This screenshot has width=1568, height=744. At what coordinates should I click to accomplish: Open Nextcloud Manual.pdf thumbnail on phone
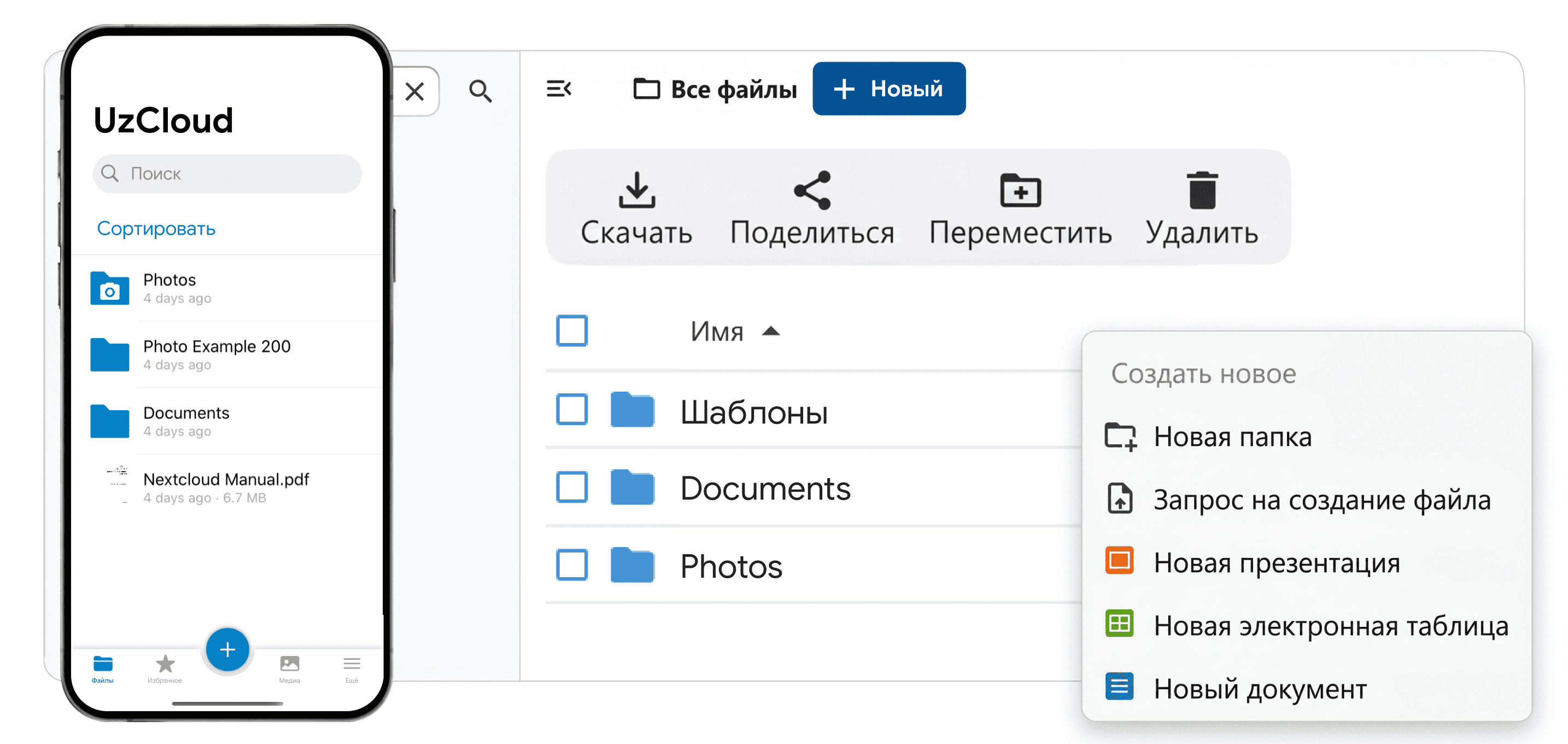118,485
